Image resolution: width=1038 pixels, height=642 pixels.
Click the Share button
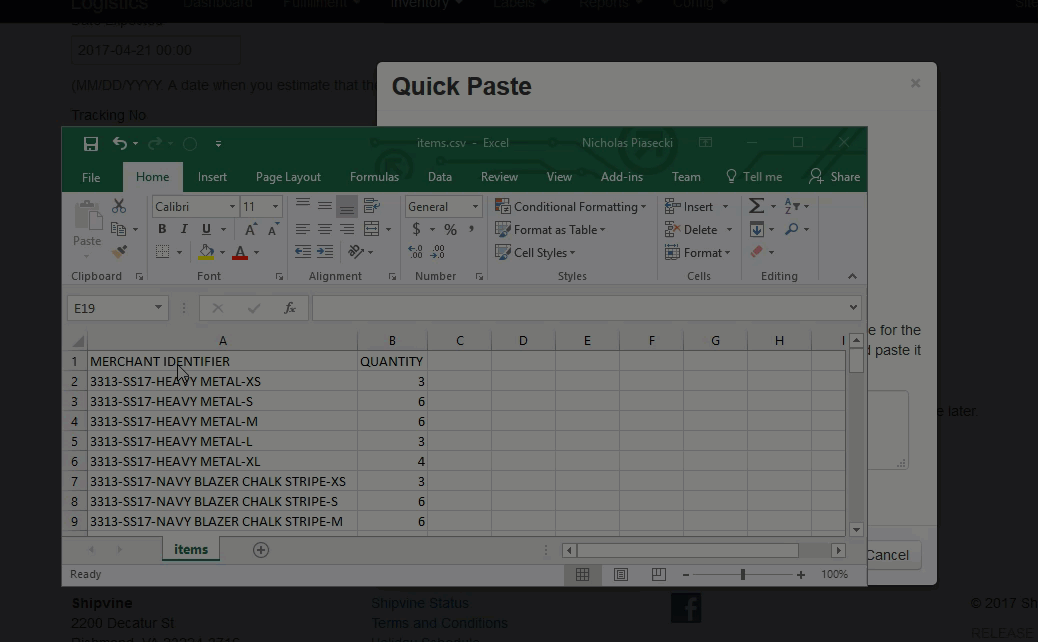point(834,177)
